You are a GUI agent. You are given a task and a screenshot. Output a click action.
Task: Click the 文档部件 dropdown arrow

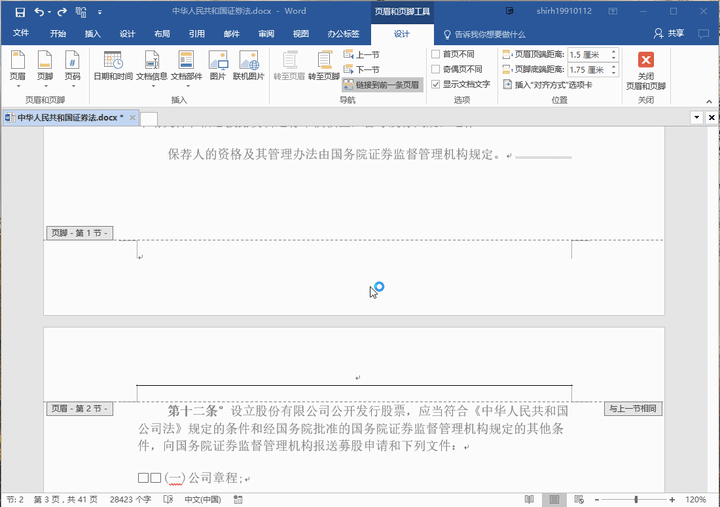(x=186, y=86)
